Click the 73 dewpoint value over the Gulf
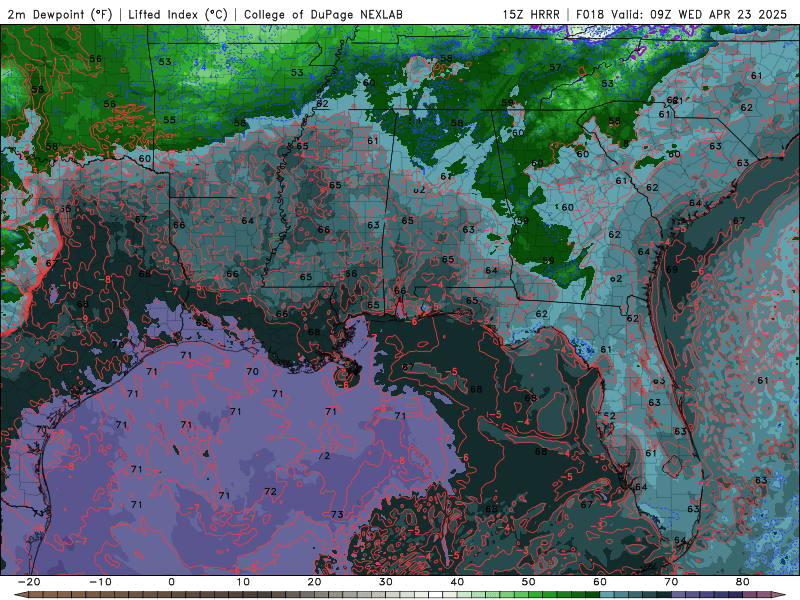The width and height of the screenshot is (800, 600). coord(337,514)
